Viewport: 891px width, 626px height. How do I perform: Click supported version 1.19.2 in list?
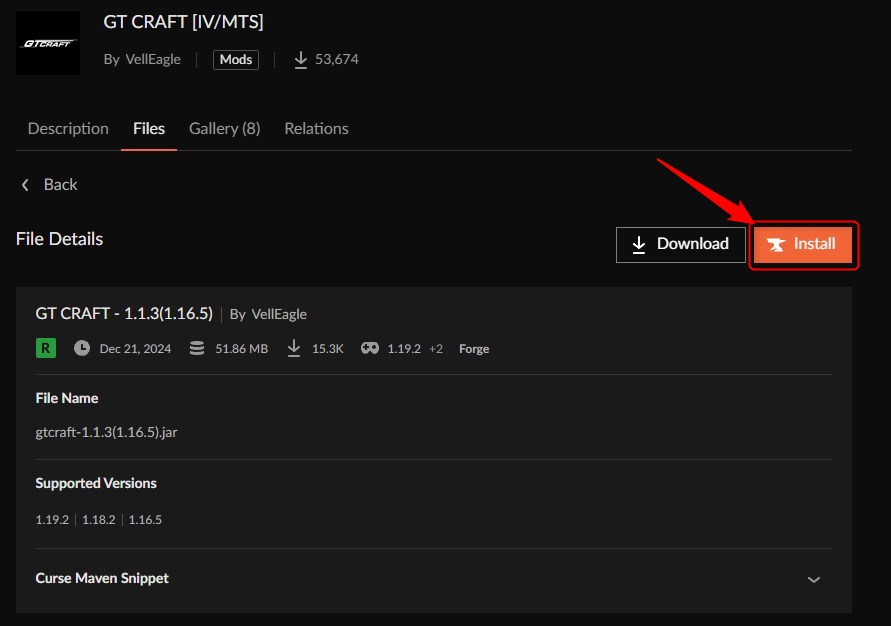[x=52, y=520]
